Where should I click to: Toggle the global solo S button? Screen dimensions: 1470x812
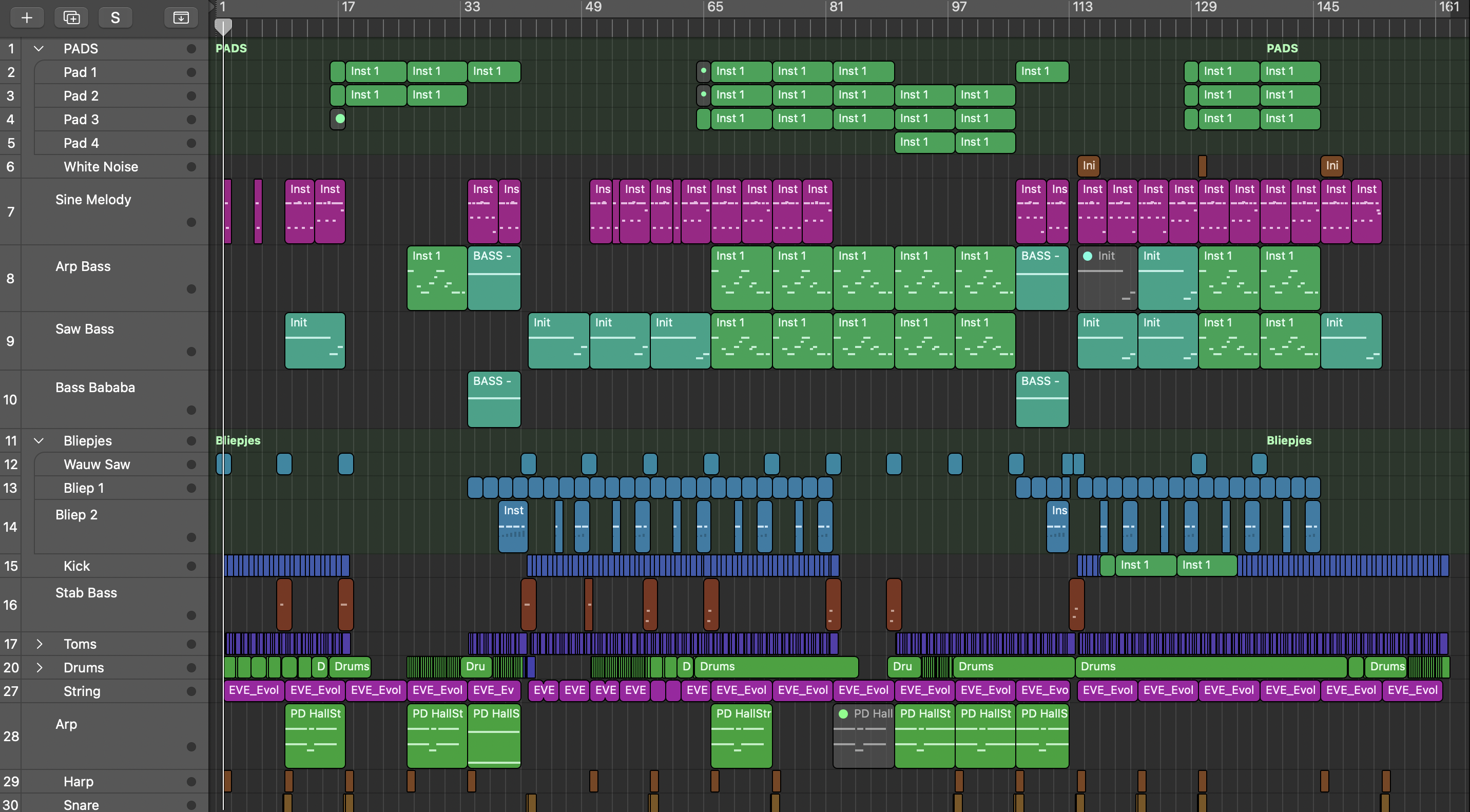point(115,17)
